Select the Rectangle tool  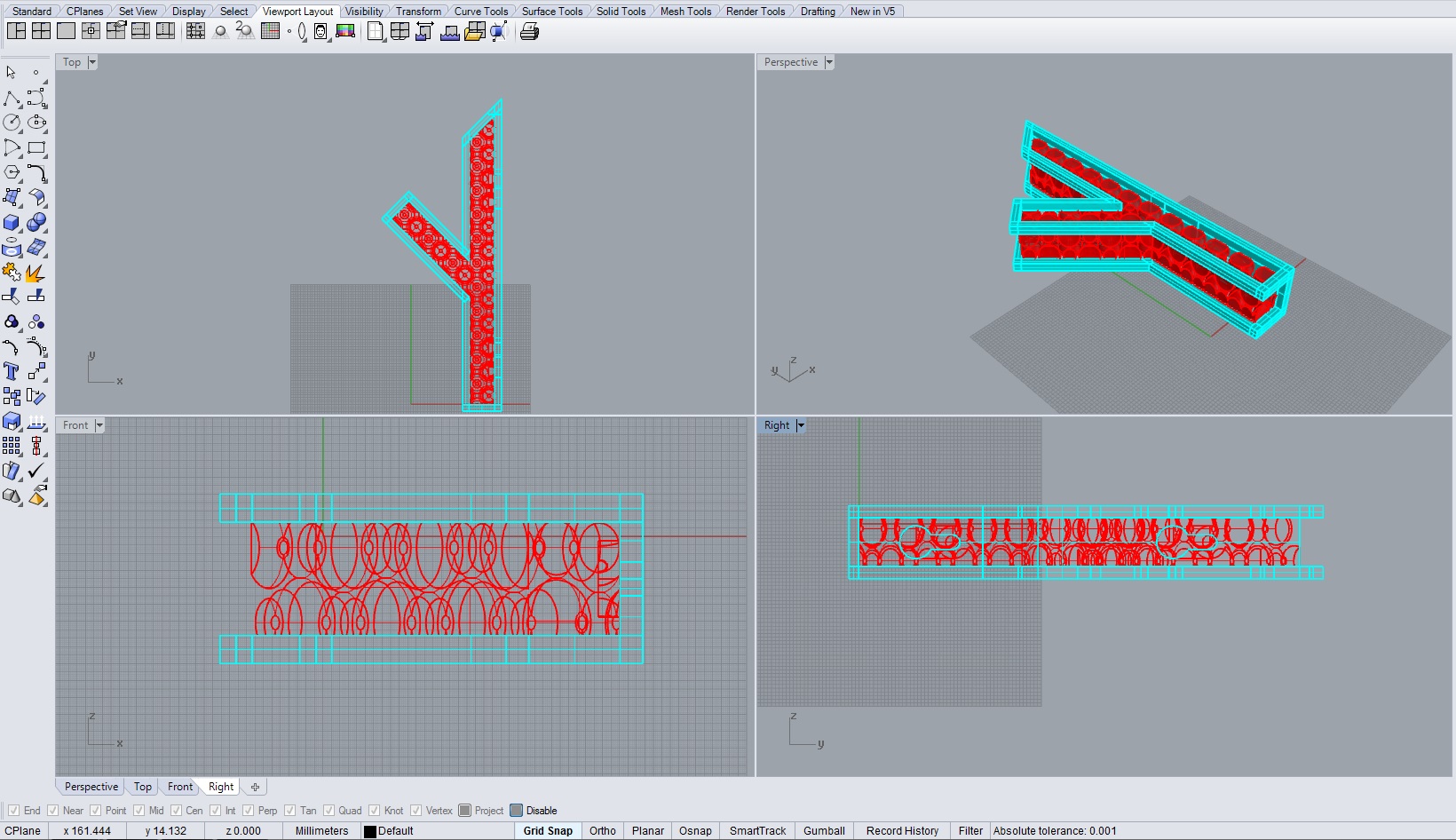point(36,147)
